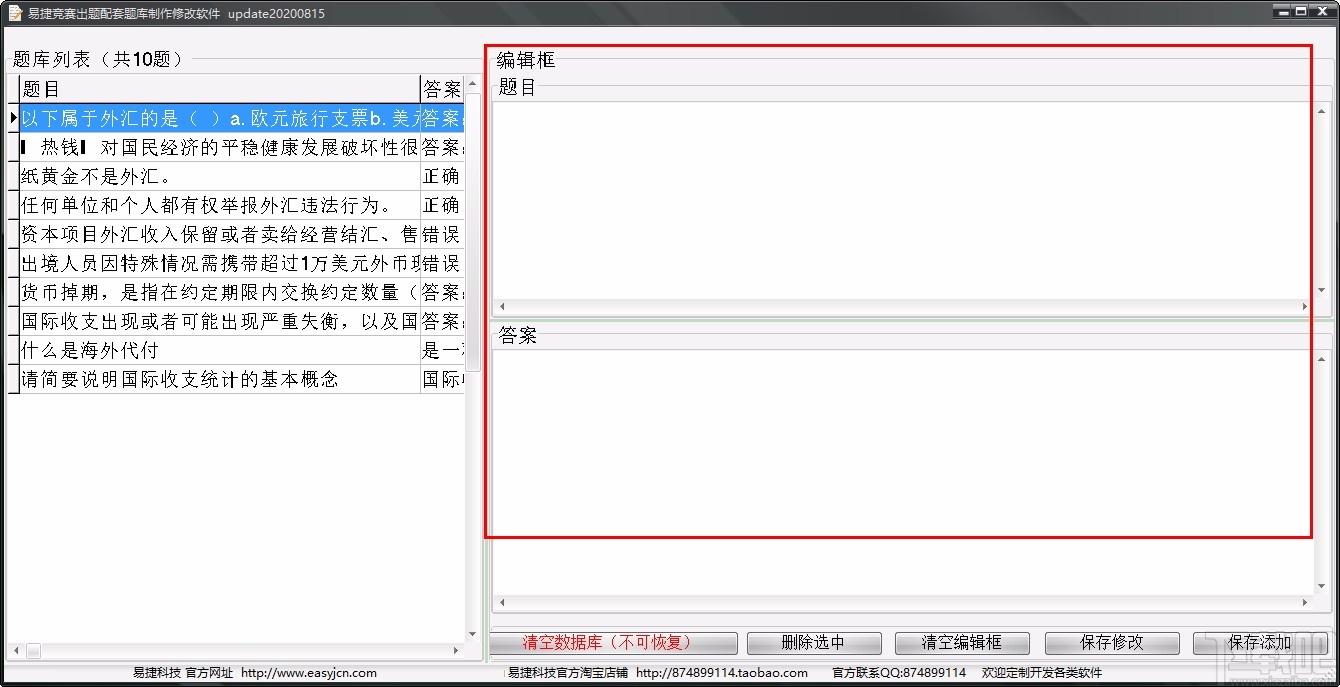Image resolution: width=1340 pixels, height=687 pixels.
Task: Click the 题目 column header
Action: point(200,89)
